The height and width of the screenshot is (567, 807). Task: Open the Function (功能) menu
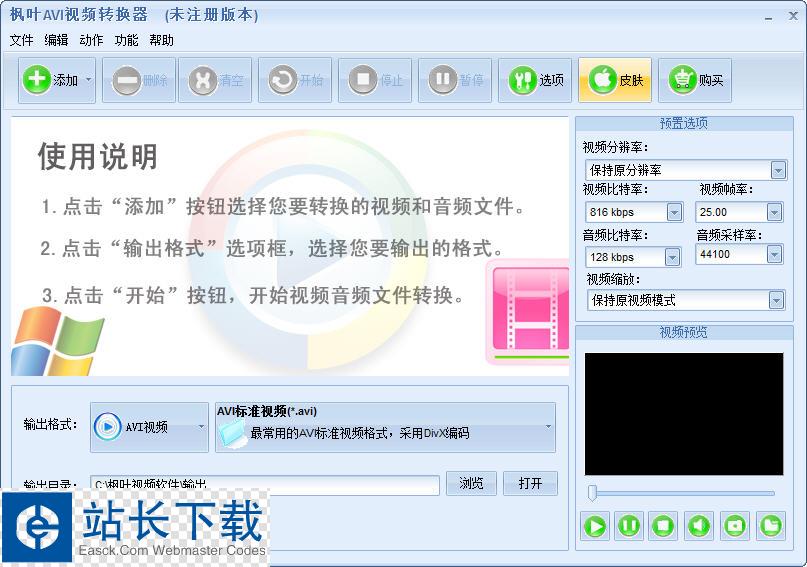point(126,40)
